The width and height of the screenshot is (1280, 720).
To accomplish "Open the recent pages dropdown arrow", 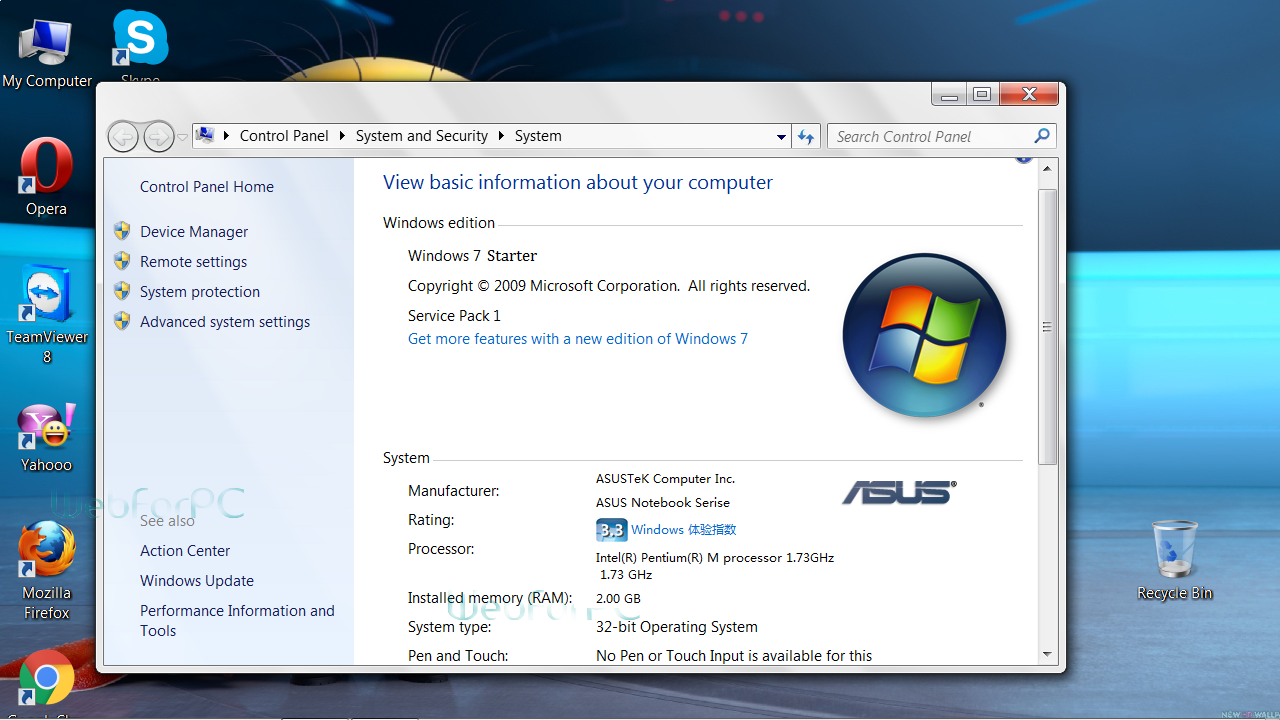I will [x=182, y=137].
